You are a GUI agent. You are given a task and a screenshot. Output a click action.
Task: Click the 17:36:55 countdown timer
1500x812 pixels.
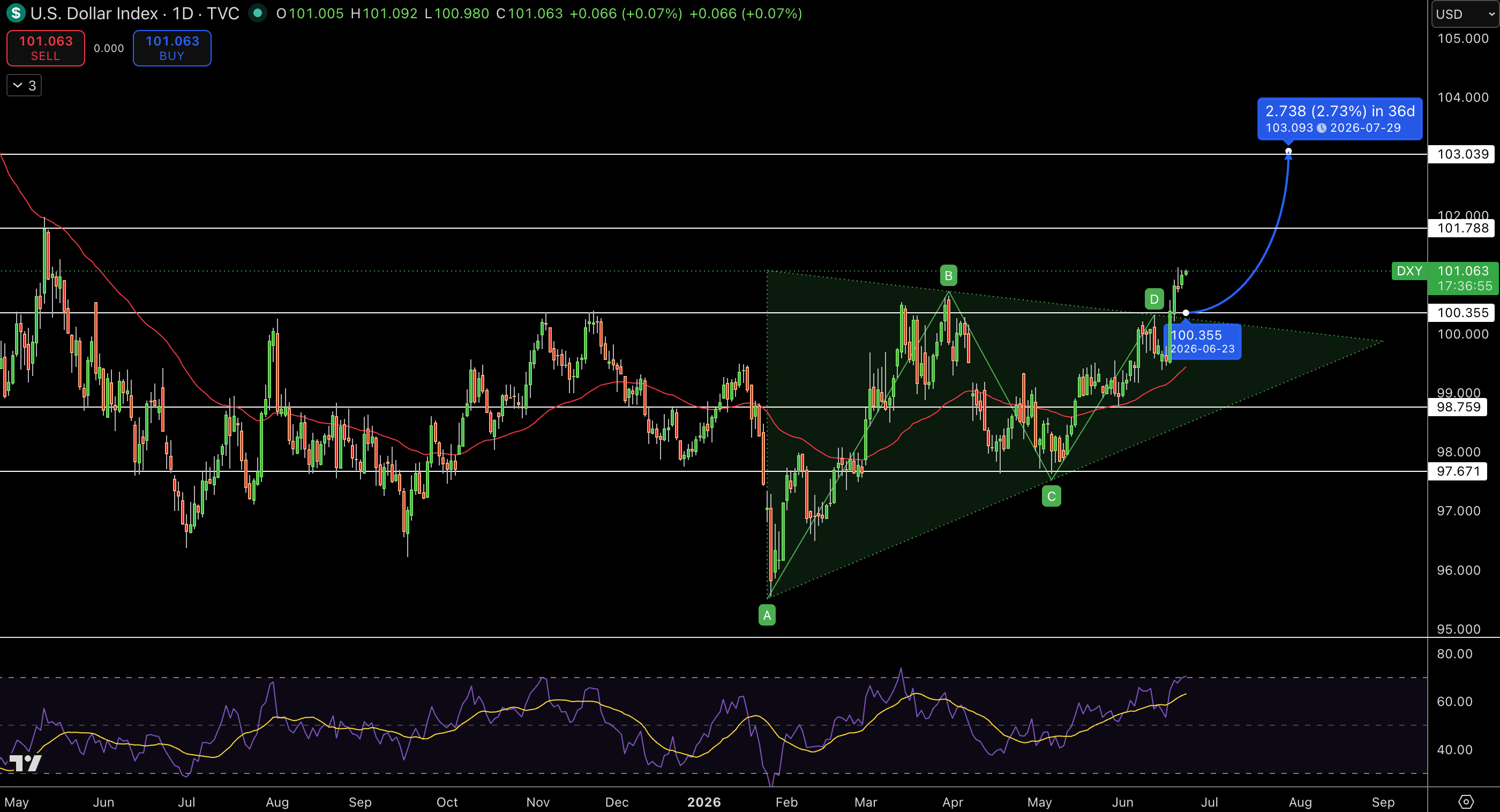pyautogui.click(x=1465, y=287)
